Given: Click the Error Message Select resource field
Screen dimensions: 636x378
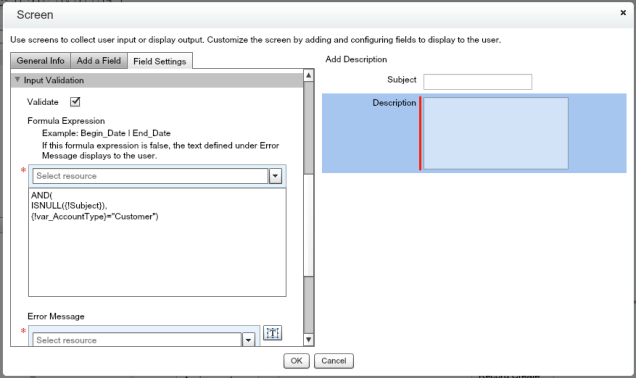Looking at the screenshot, I should pyautogui.click(x=137, y=340).
